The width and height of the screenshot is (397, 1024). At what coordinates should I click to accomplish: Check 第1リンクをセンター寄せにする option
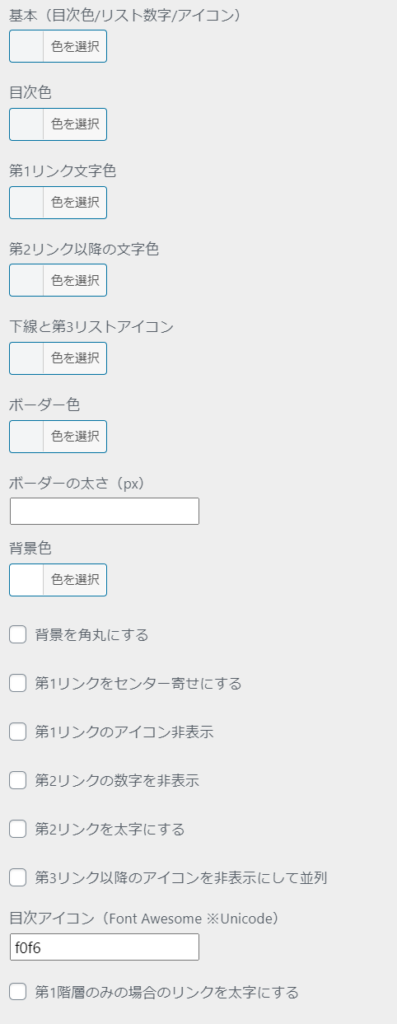coord(18,683)
